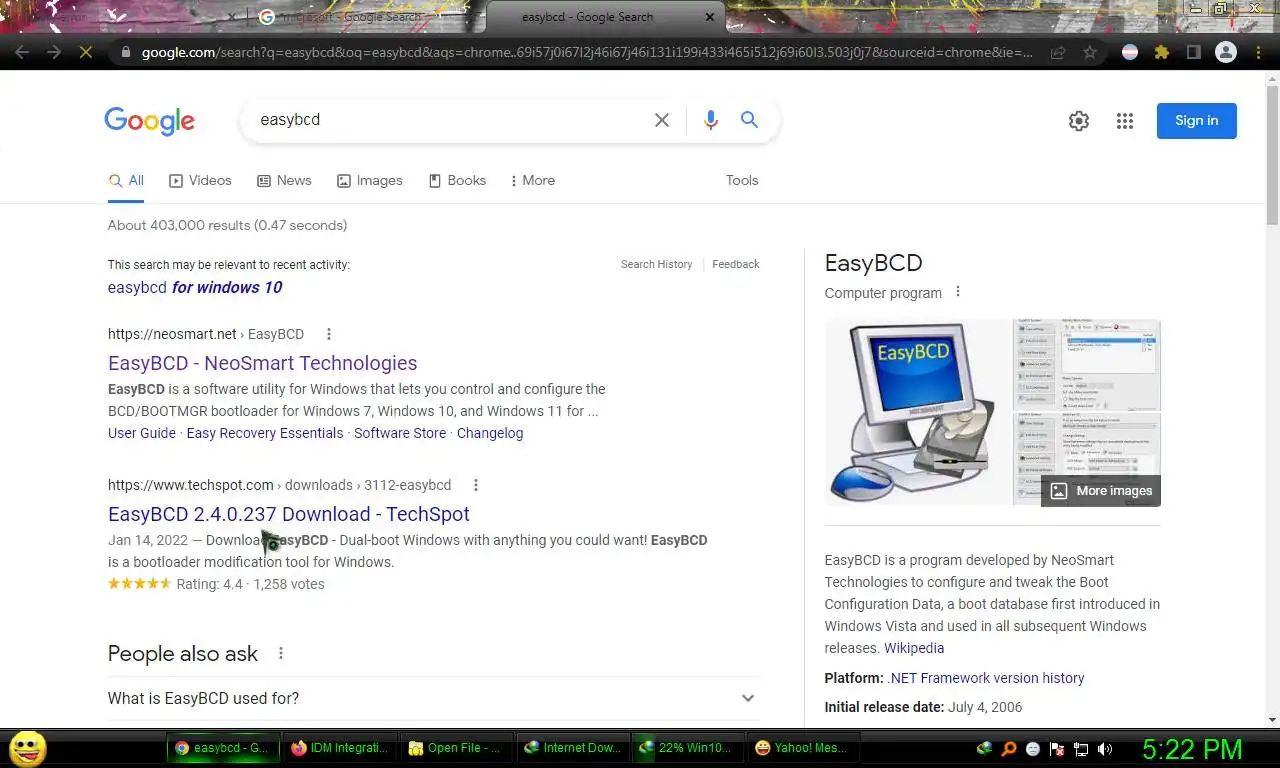
Task: Open Chrome extensions puzzle icon
Action: point(1162,52)
